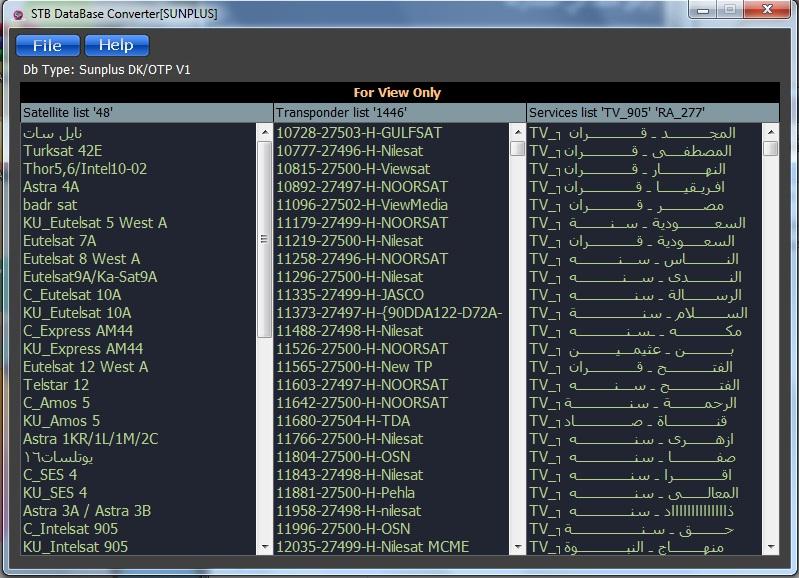The image size is (799, 578).
Task: Click the services list scrollbar thumb
Action: pyautogui.click(x=770, y=148)
